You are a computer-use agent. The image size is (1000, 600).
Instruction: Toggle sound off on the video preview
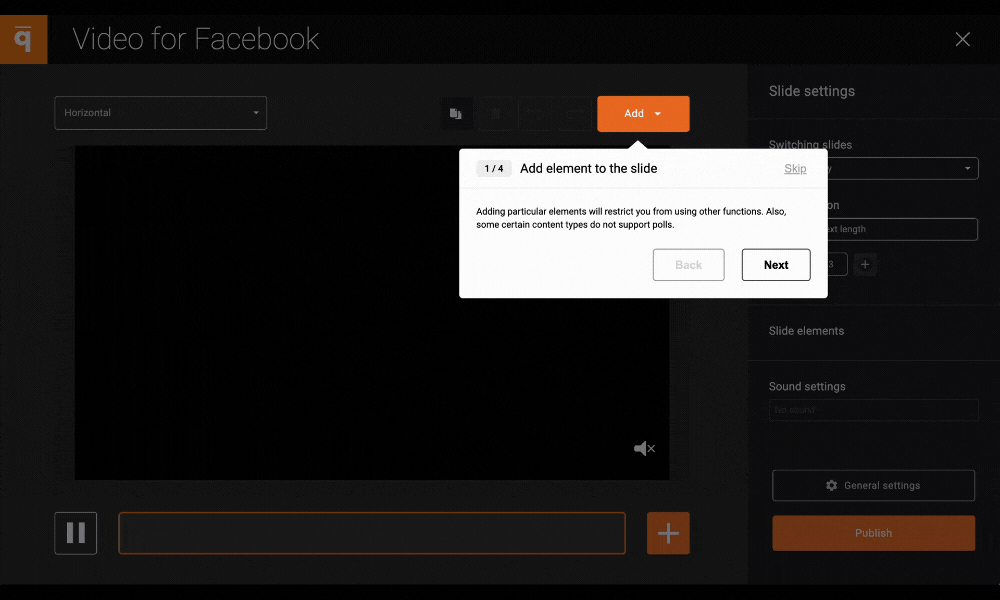[644, 448]
